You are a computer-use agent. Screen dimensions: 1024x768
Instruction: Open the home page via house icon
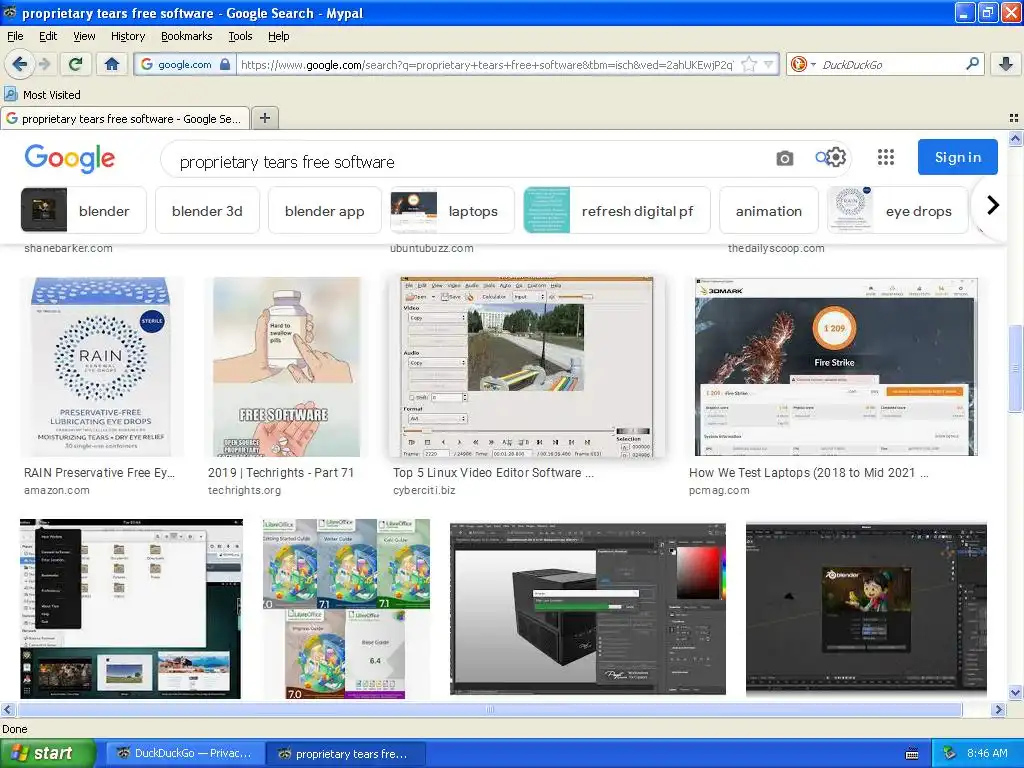click(x=112, y=64)
